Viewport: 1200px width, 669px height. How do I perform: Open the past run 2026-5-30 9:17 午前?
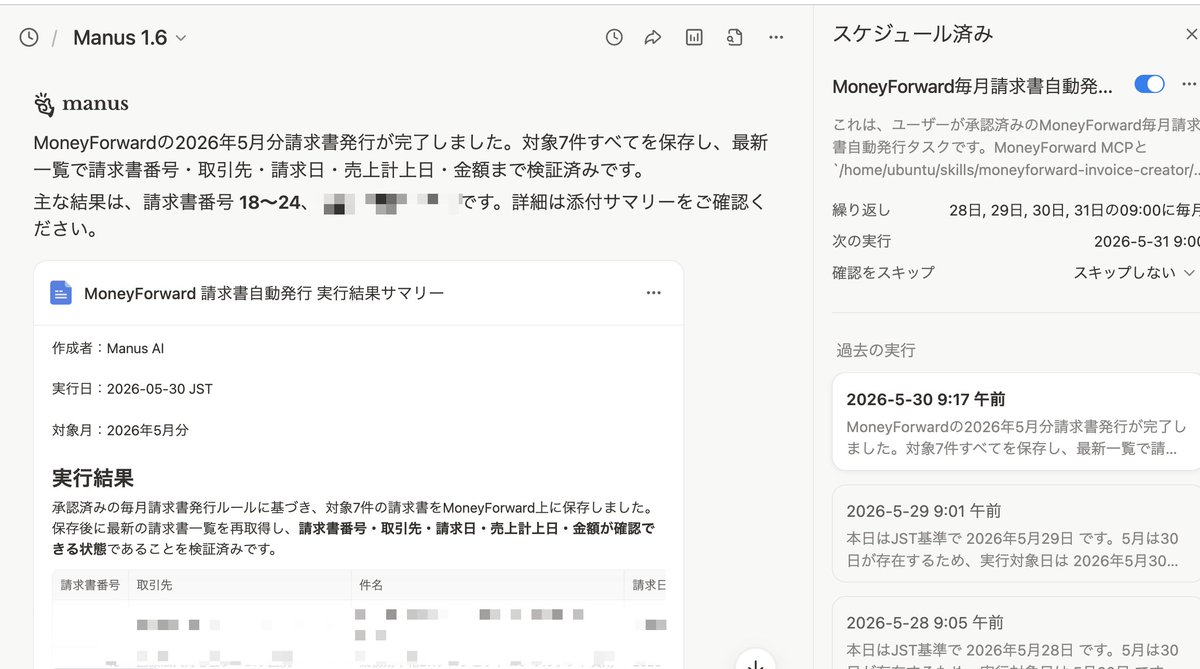pos(1015,422)
